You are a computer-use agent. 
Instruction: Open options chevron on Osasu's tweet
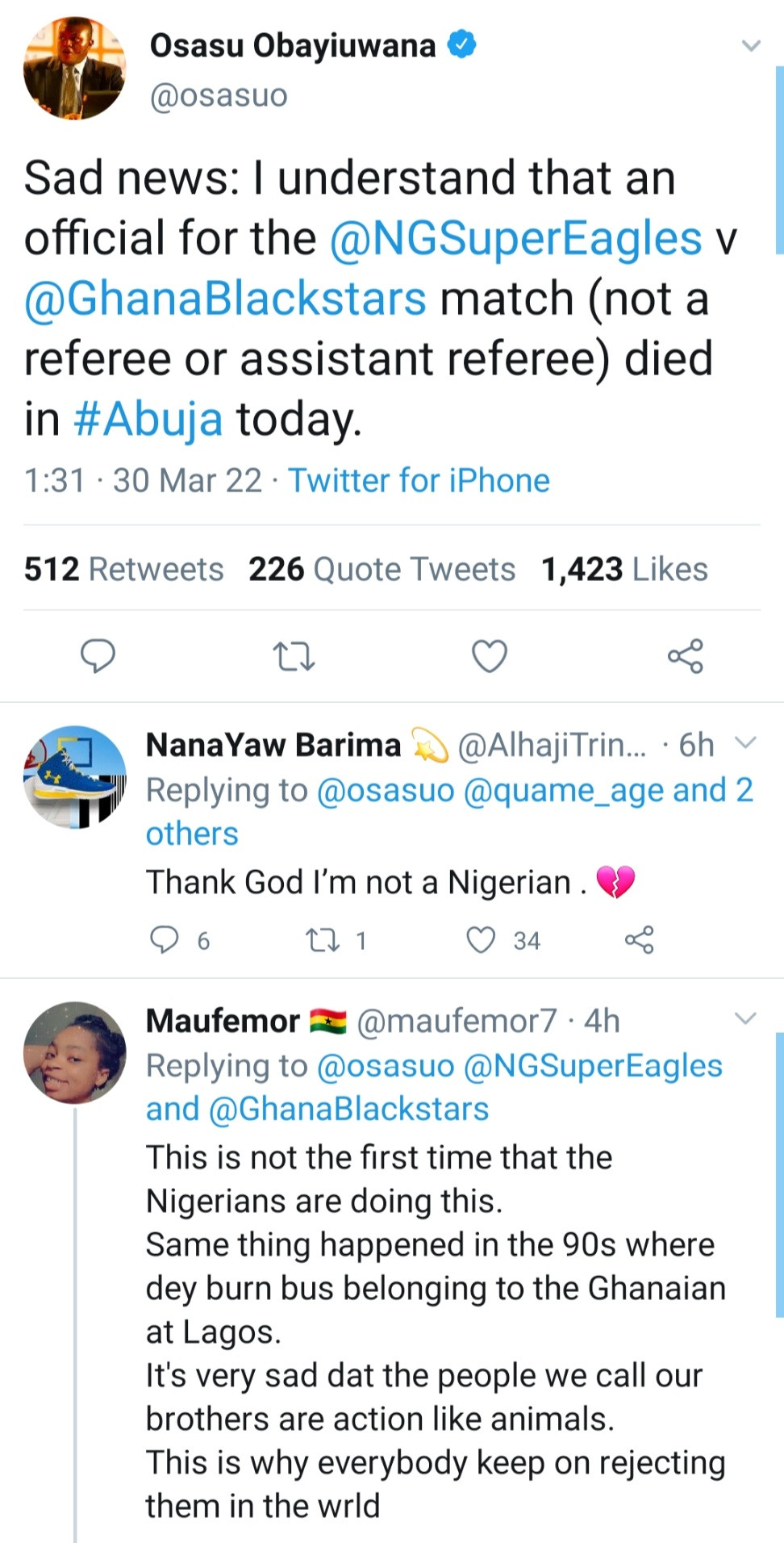click(x=750, y=45)
